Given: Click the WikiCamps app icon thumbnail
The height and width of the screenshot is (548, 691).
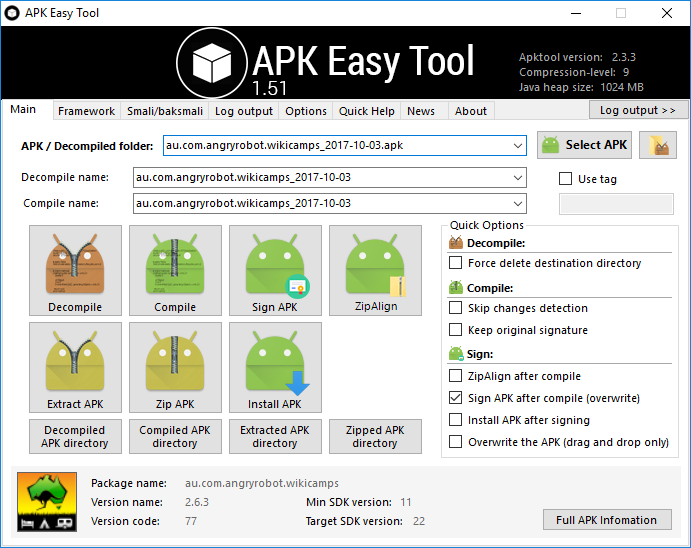Looking at the screenshot, I should tap(47, 502).
